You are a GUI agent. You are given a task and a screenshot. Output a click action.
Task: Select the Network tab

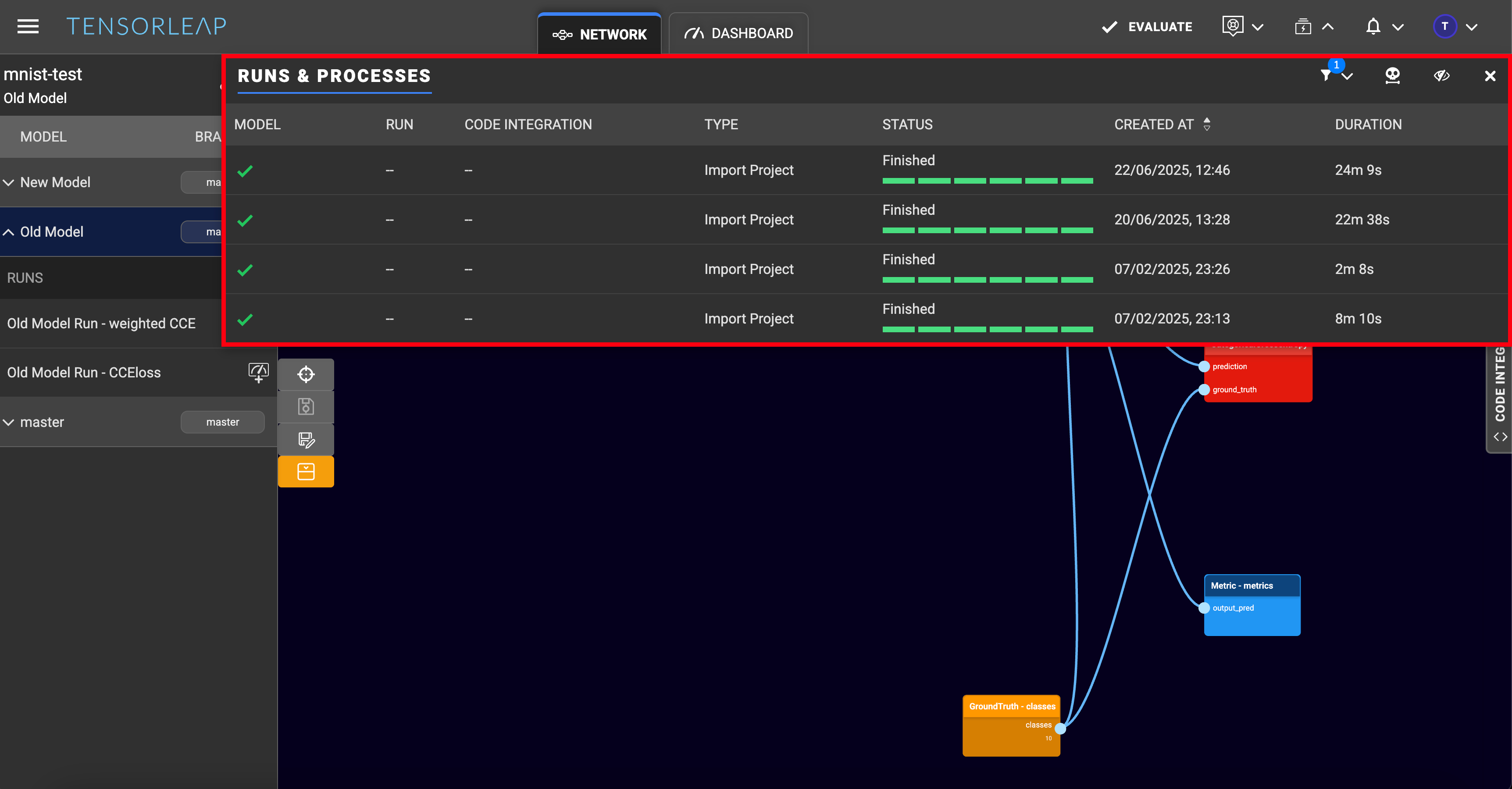[599, 34]
